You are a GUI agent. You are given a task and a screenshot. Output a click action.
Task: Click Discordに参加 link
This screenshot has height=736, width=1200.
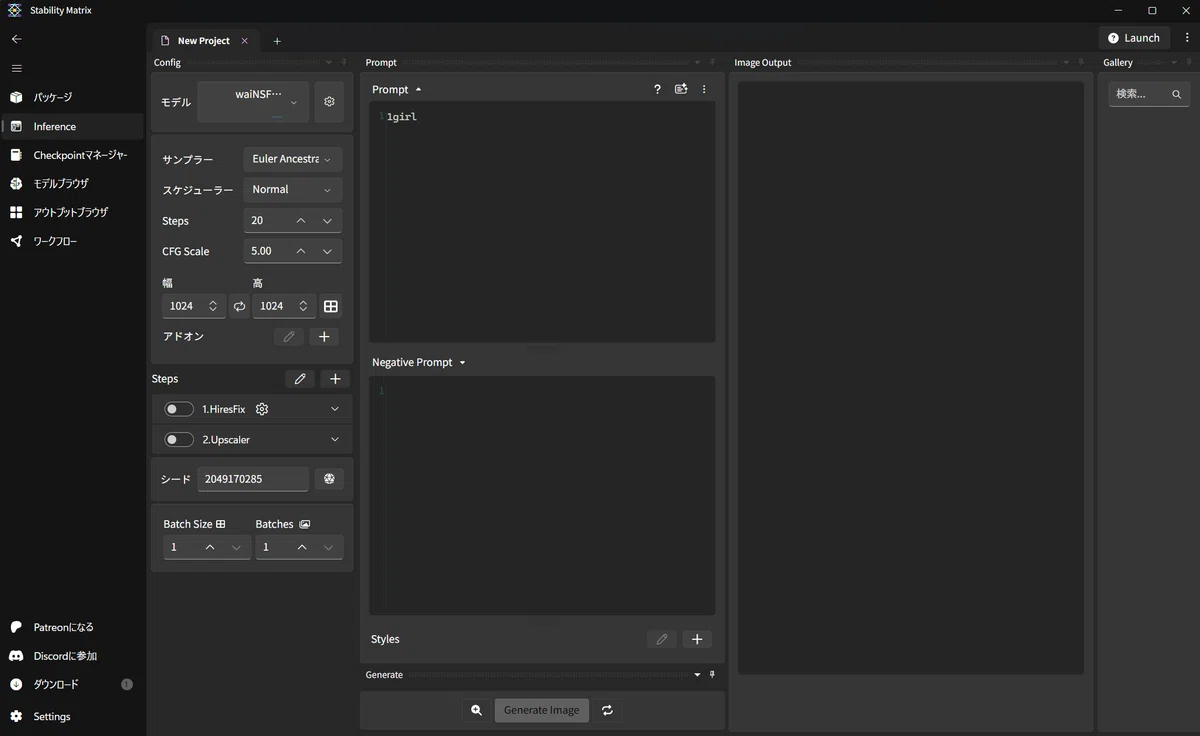coord(72,656)
